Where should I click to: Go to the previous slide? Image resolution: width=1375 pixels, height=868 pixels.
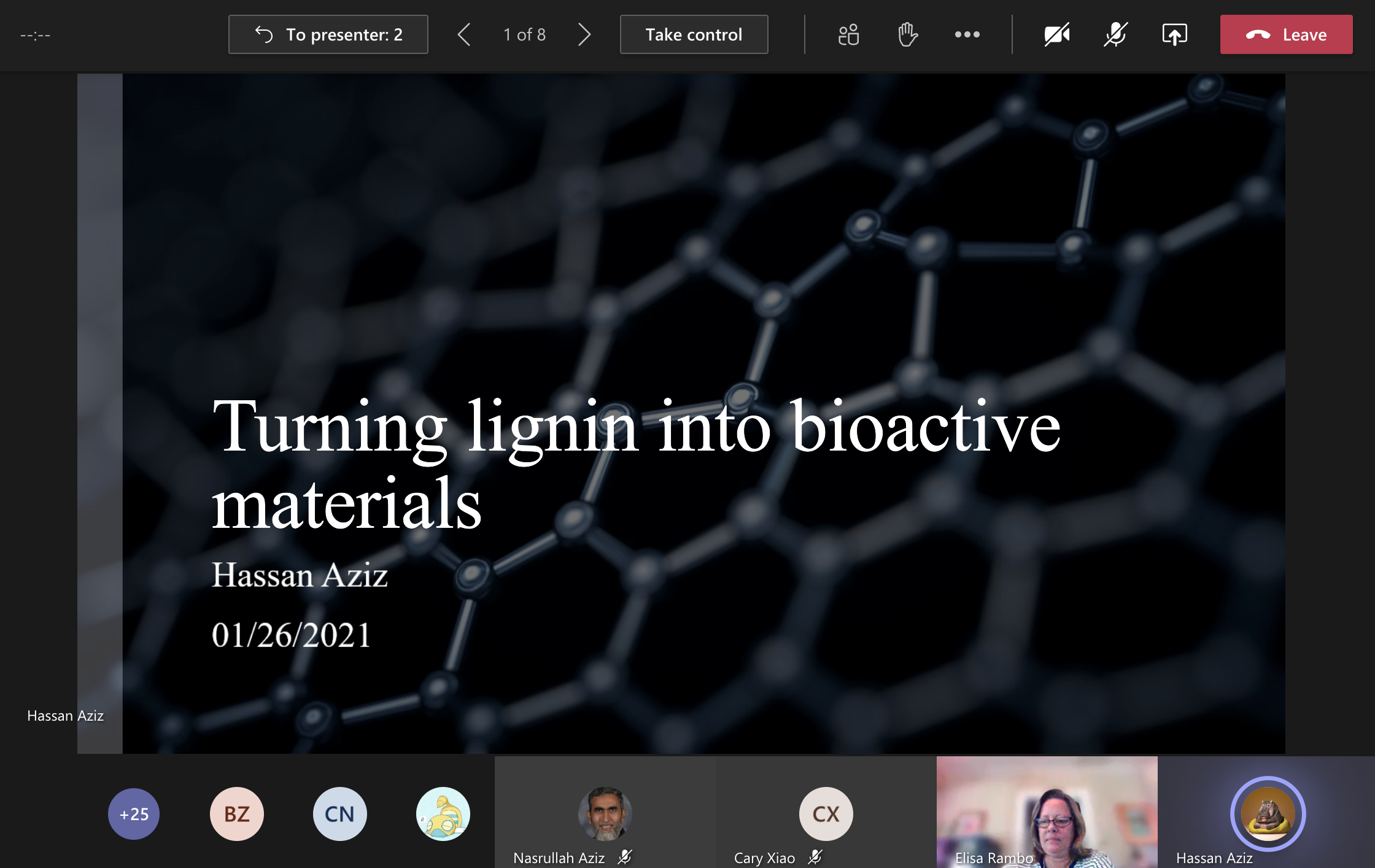coord(464,35)
